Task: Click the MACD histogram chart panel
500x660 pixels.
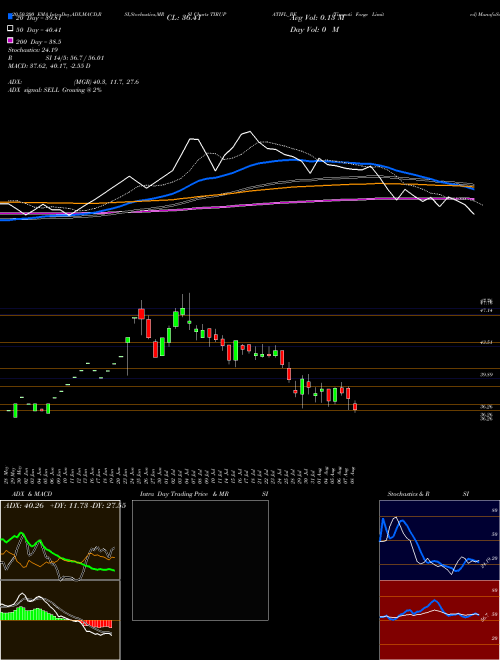Action: pyautogui.click(x=60, y=620)
